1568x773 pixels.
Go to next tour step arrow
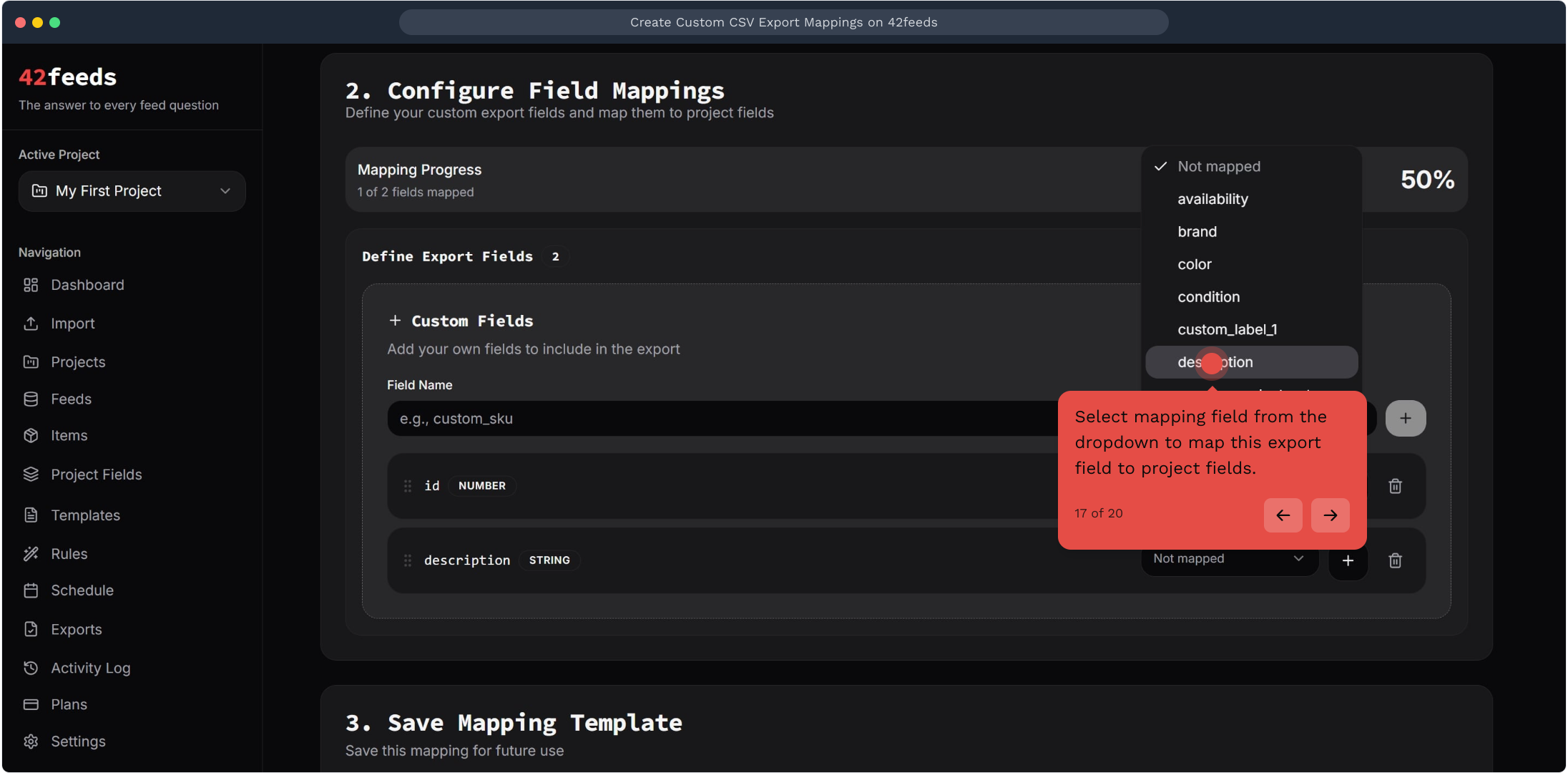[x=1330, y=515]
